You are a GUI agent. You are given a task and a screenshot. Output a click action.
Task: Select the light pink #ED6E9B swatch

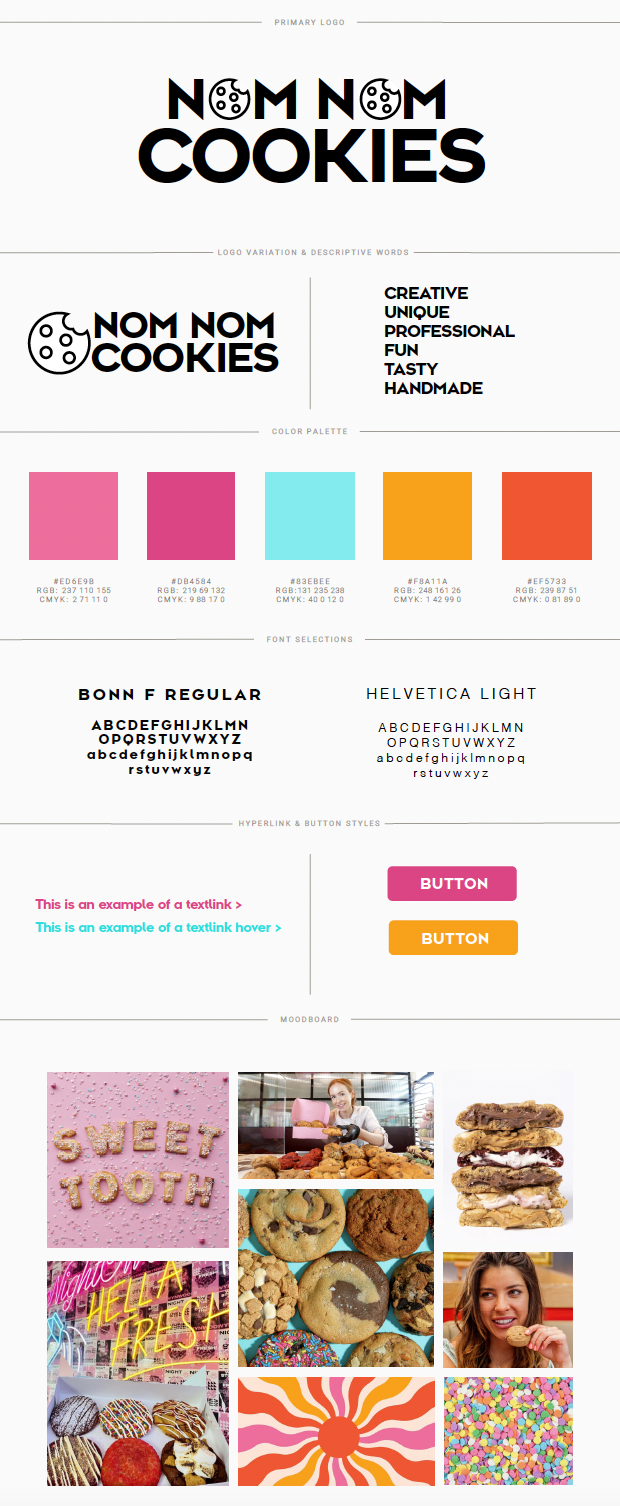point(73,516)
